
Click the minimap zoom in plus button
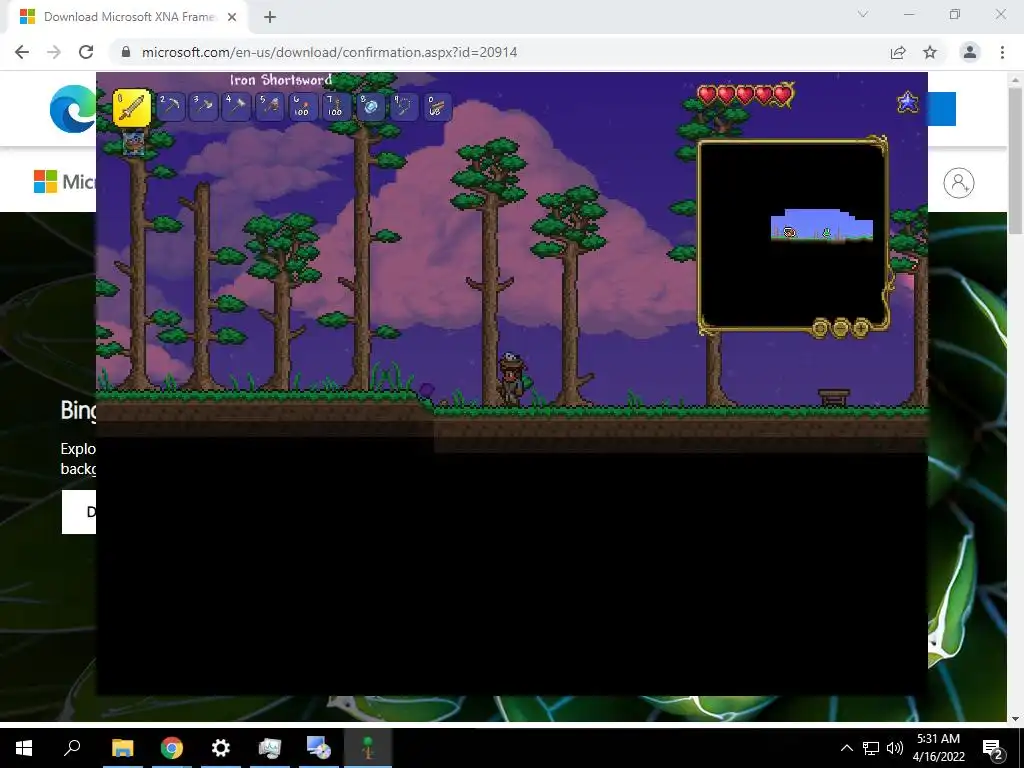[x=861, y=327]
